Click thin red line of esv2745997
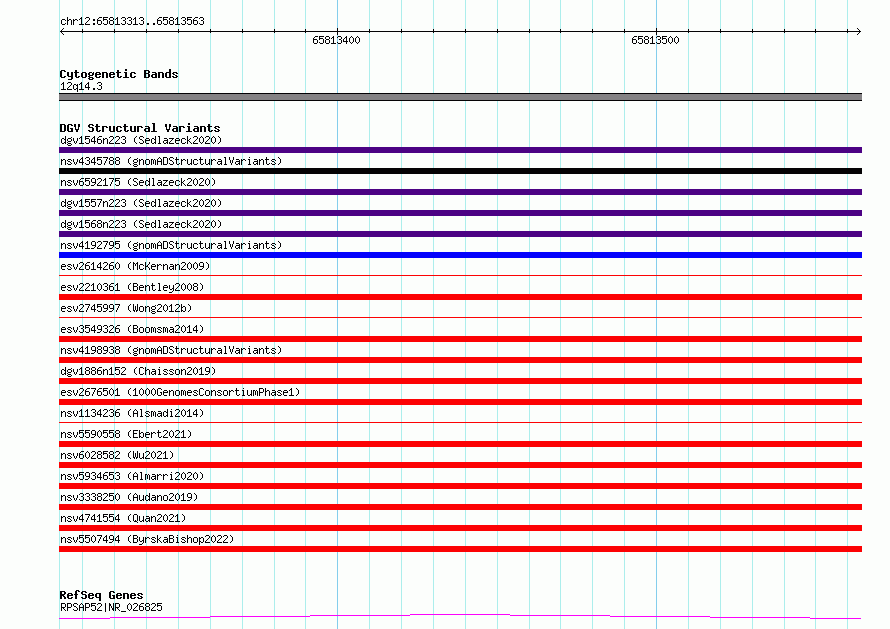This screenshot has height=629, width=890. click(460, 317)
